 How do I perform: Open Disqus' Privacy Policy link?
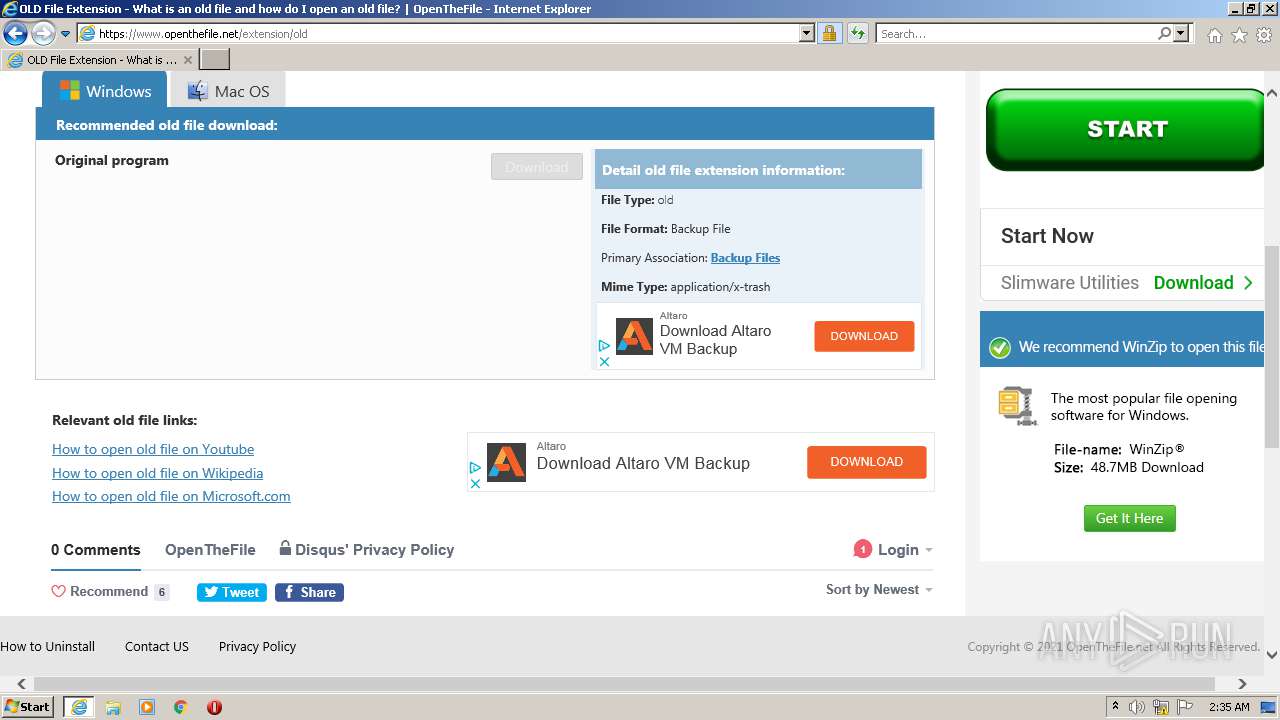click(367, 549)
